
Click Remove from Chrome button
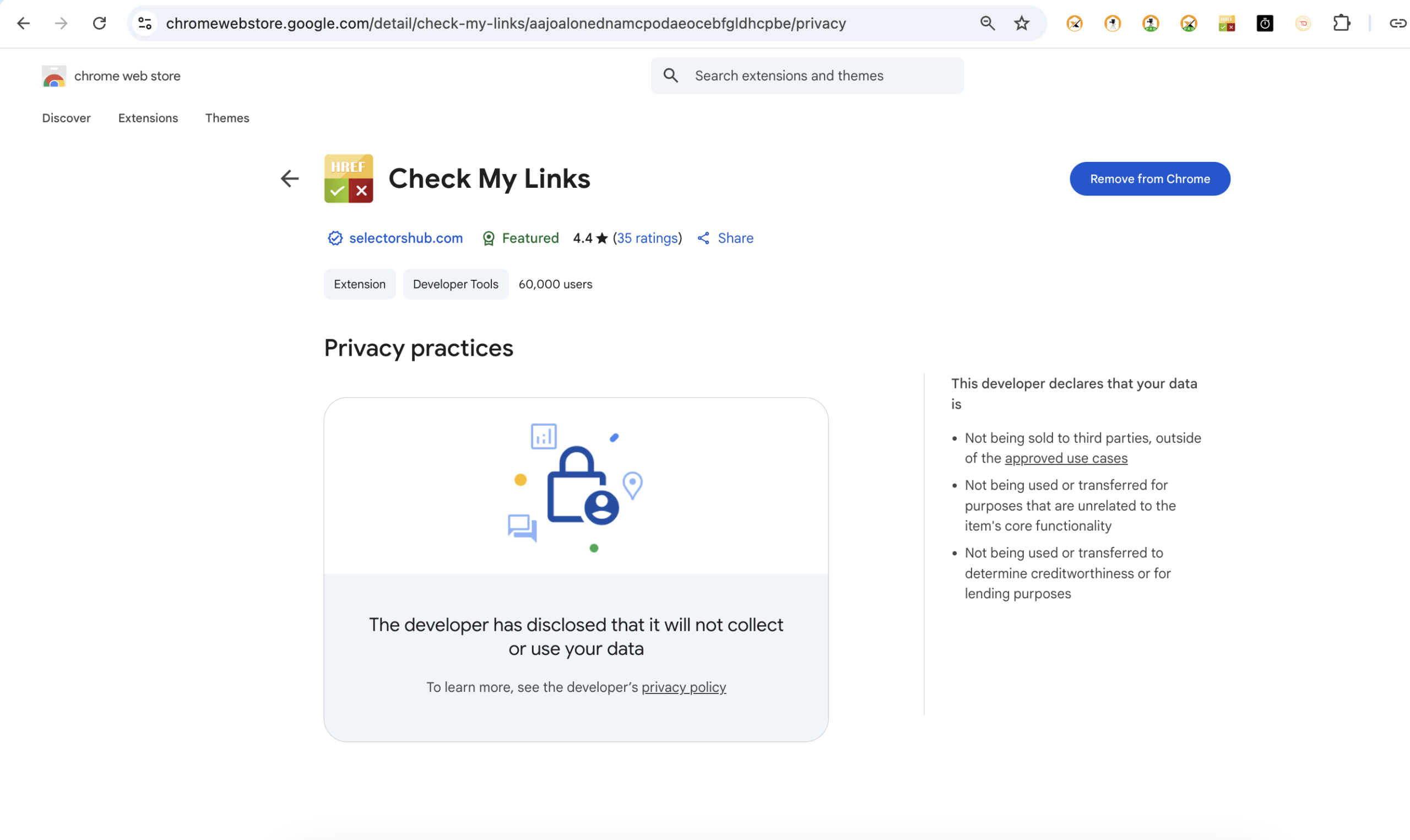click(x=1149, y=179)
